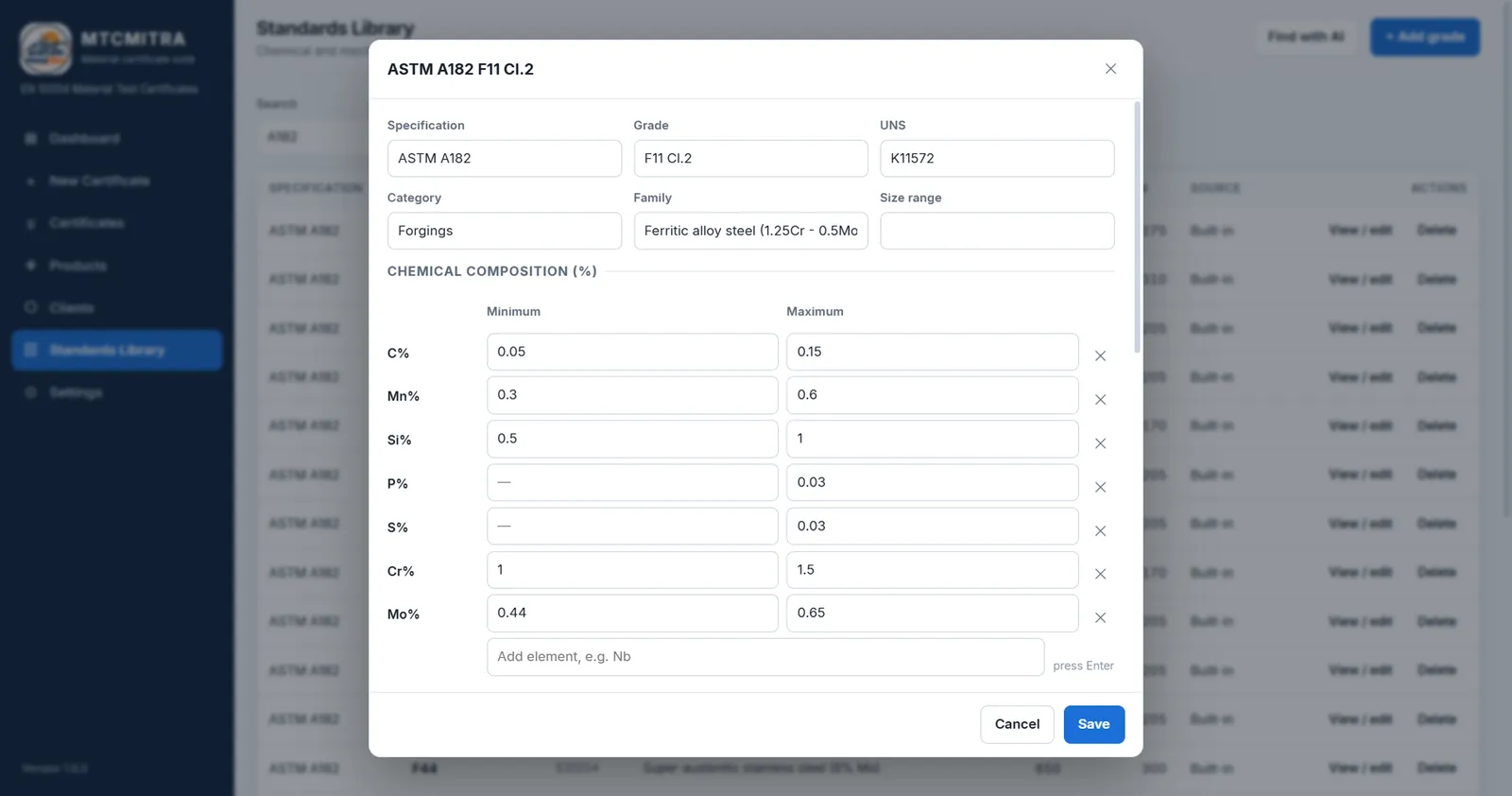Close the ASTM A182 F11 Cl.2 dialog
The width and height of the screenshot is (1512, 796).
[x=1110, y=69]
